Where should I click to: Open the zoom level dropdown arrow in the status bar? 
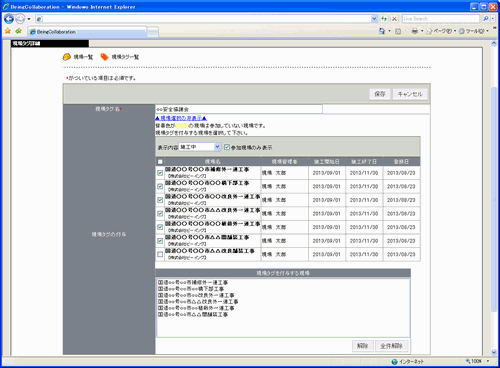[x=488, y=361]
